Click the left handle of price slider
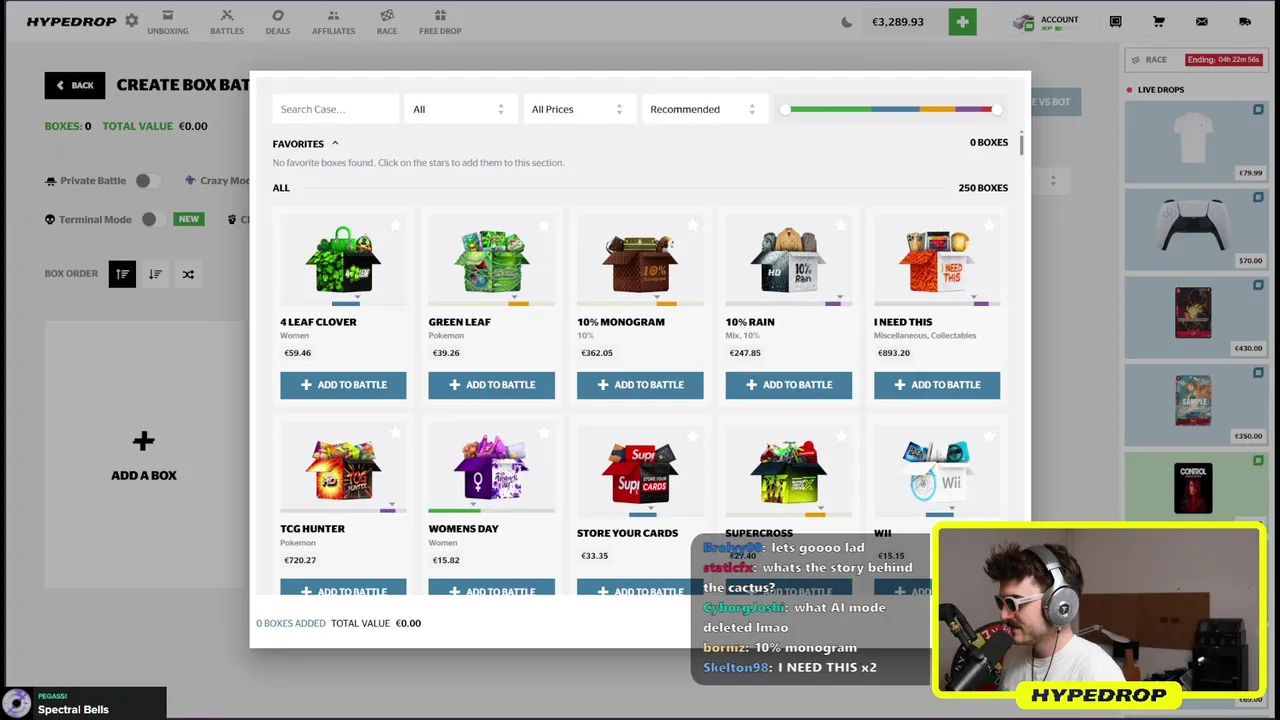Viewport: 1280px width, 720px height. (785, 109)
